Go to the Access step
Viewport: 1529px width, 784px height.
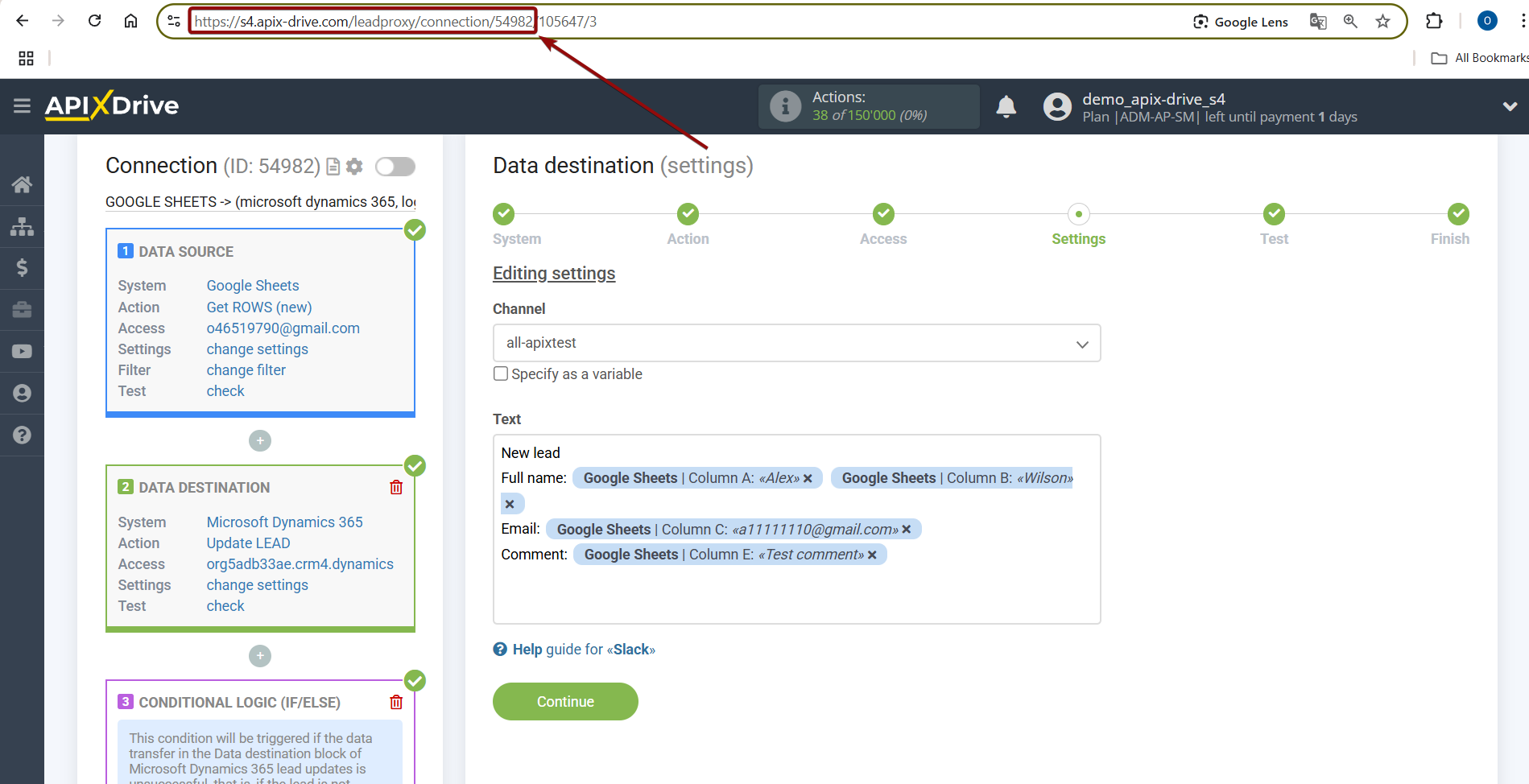(x=883, y=214)
